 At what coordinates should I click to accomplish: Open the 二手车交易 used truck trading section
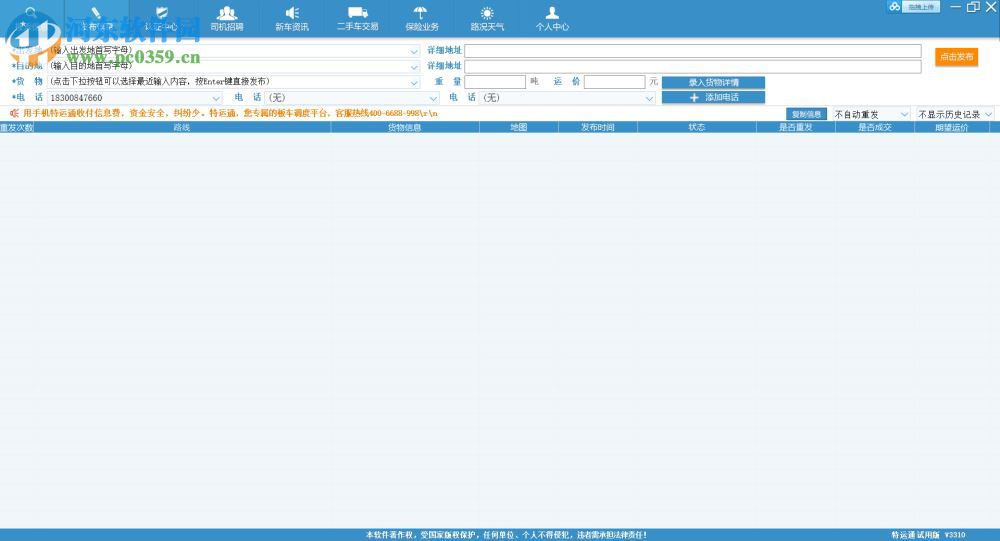357,19
